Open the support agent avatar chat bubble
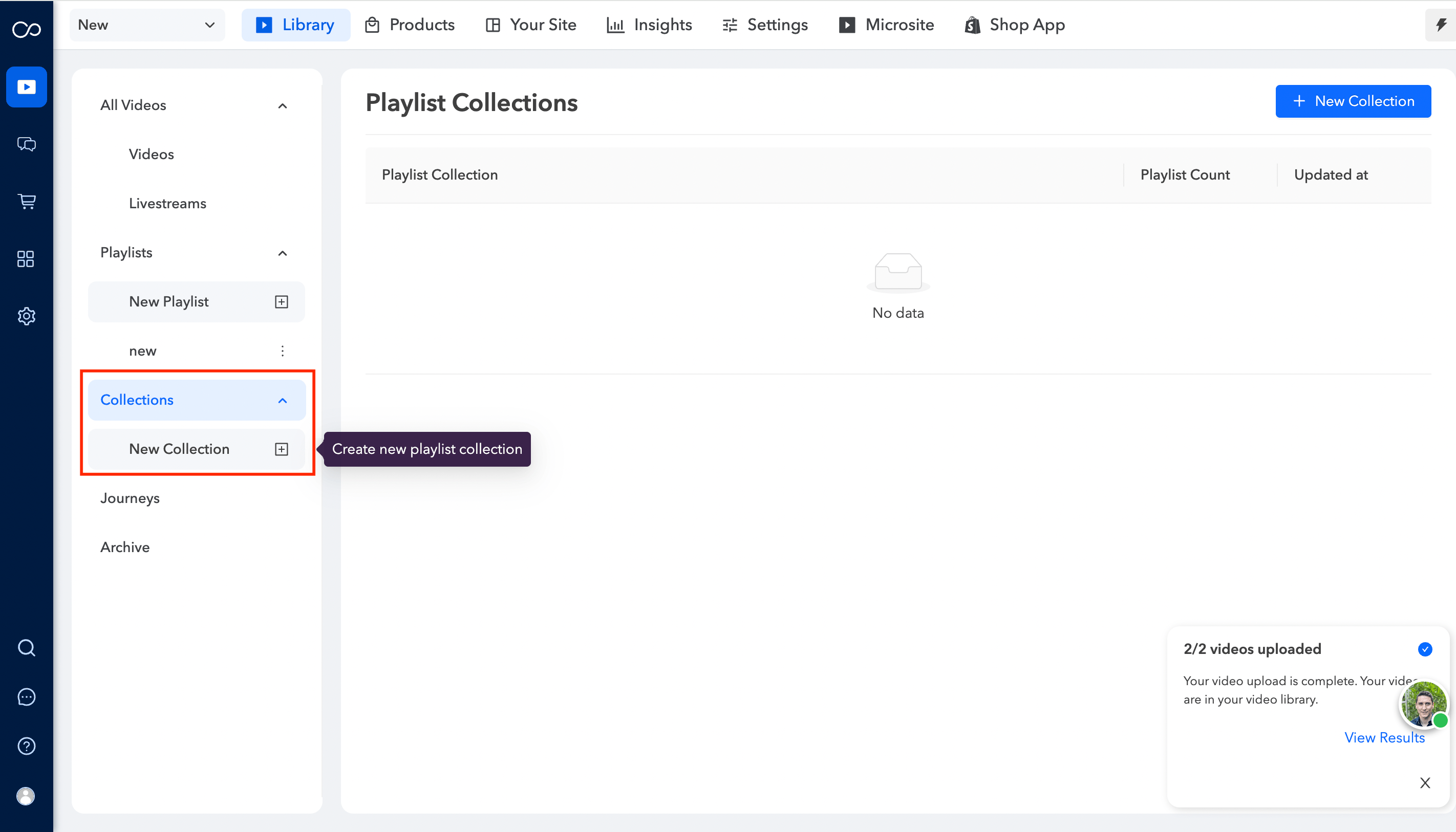 click(x=1423, y=705)
